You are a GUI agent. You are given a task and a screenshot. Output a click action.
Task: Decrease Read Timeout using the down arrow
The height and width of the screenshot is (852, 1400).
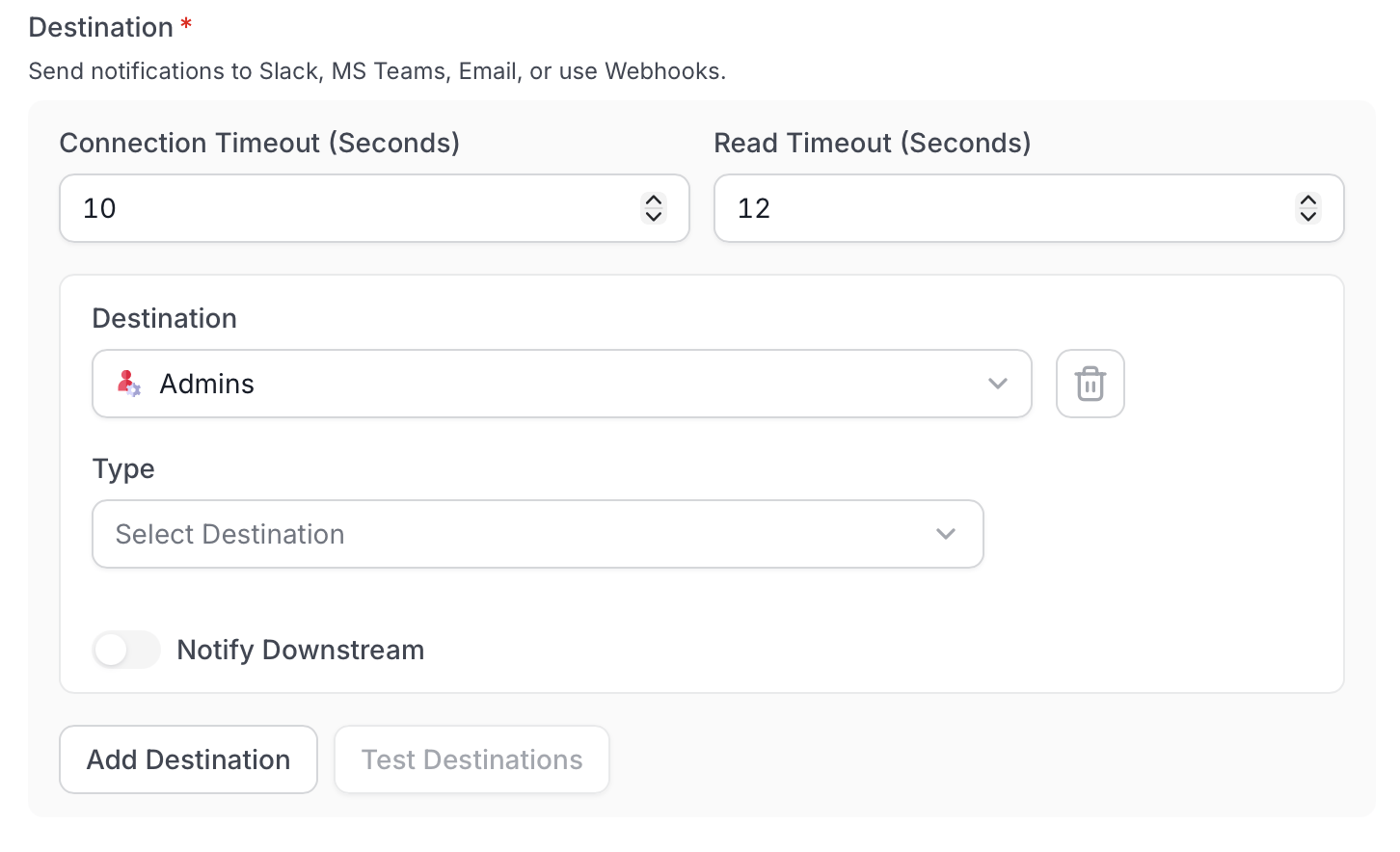[1308, 216]
